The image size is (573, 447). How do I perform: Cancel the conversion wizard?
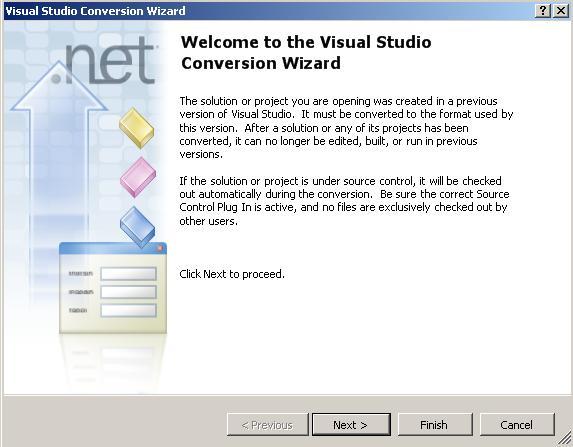tap(517, 425)
